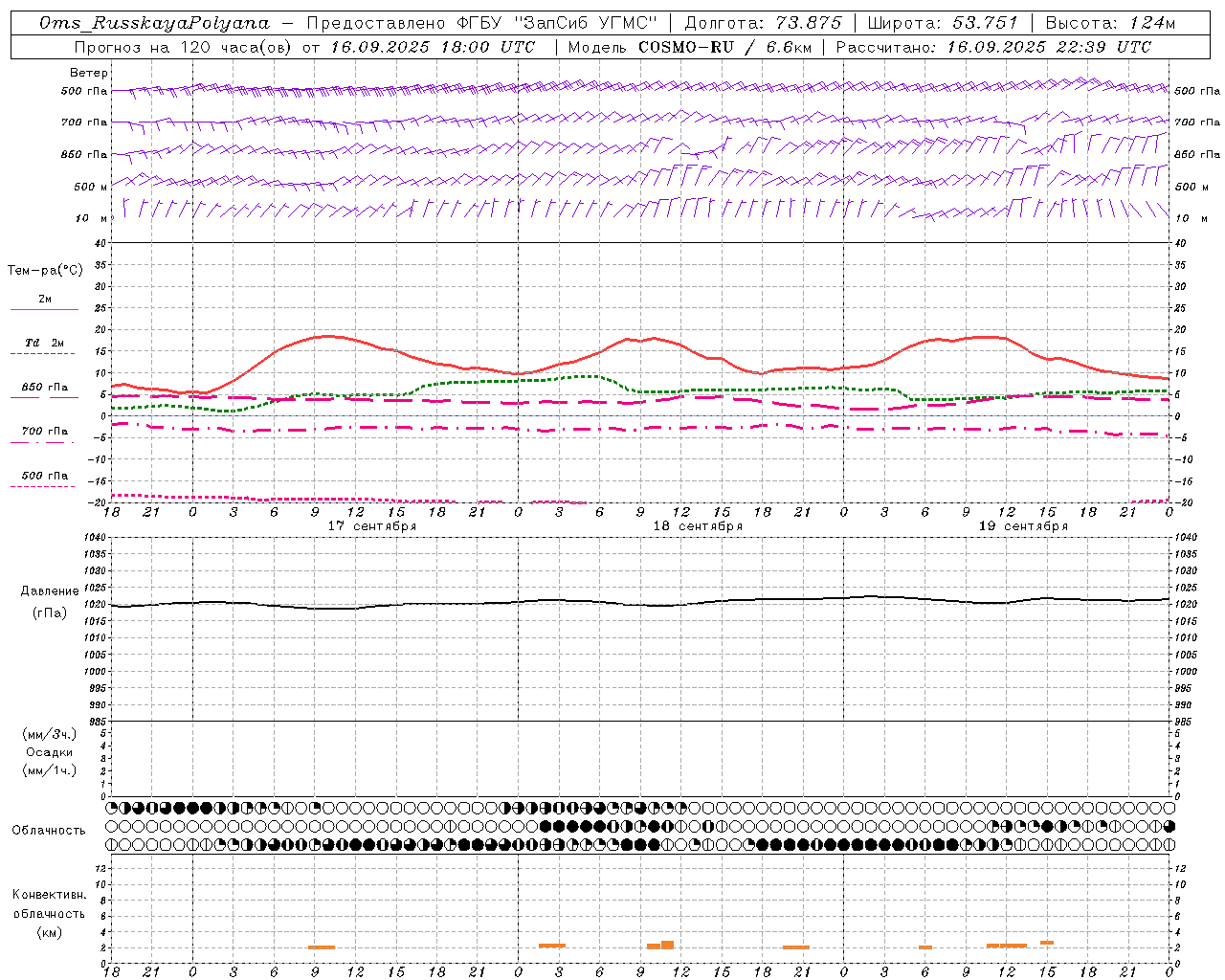This screenshot has height=980, width=1225.
Task: Click the 'Модель COSMO-RU / 6.6км' text
Action: click(x=688, y=47)
